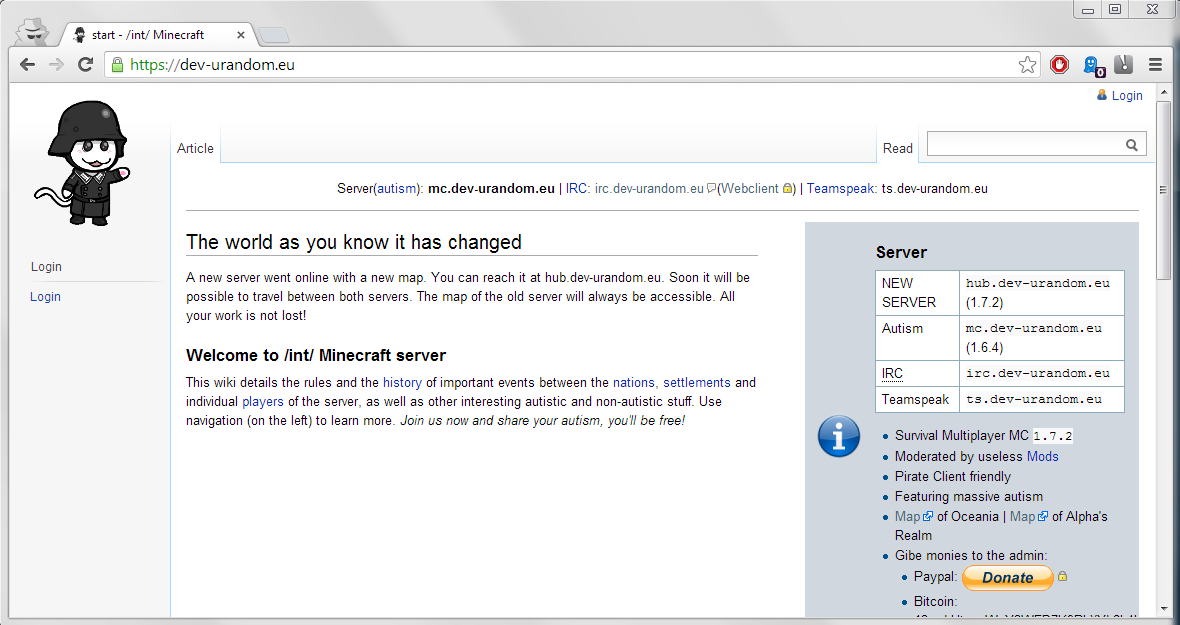Click the gray sidebar Login heading
The height and width of the screenshot is (625, 1180).
click(47, 266)
